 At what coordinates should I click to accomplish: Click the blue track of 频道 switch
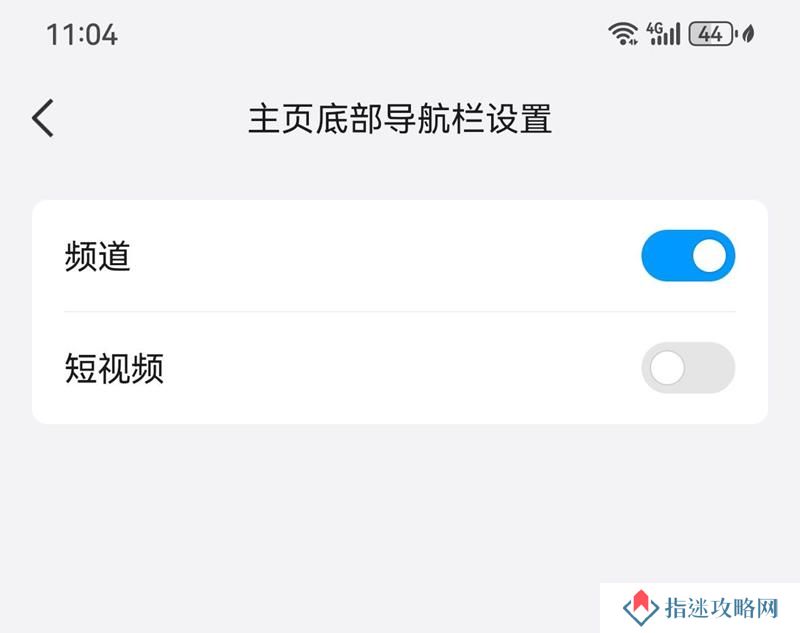(666, 256)
